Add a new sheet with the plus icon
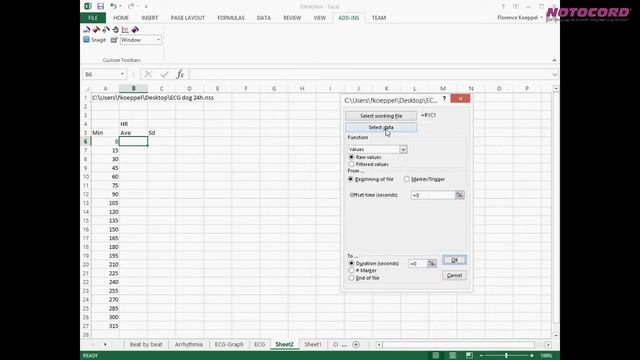640x360 pixels. (356, 344)
